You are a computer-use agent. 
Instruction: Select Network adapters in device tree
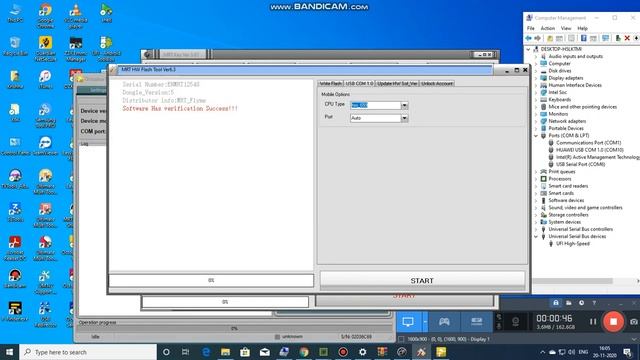coord(567,121)
